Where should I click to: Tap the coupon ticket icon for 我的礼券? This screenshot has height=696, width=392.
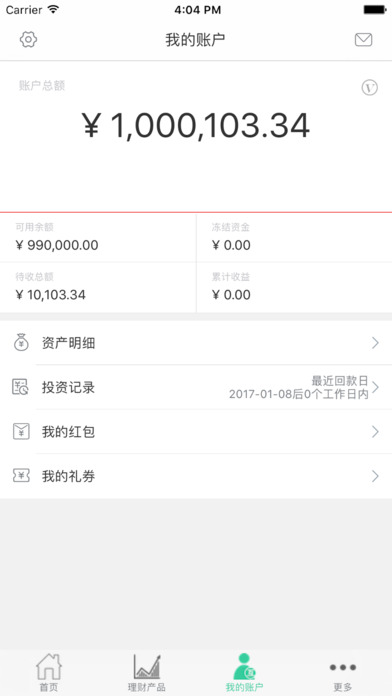coord(21,476)
